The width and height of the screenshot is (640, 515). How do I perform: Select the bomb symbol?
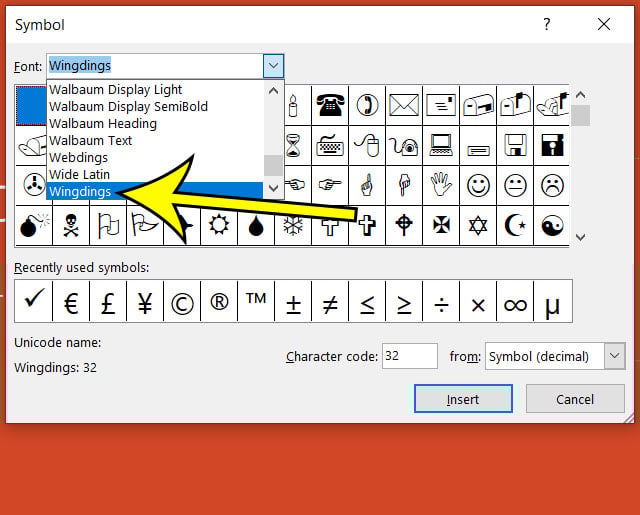click(34, 225)
